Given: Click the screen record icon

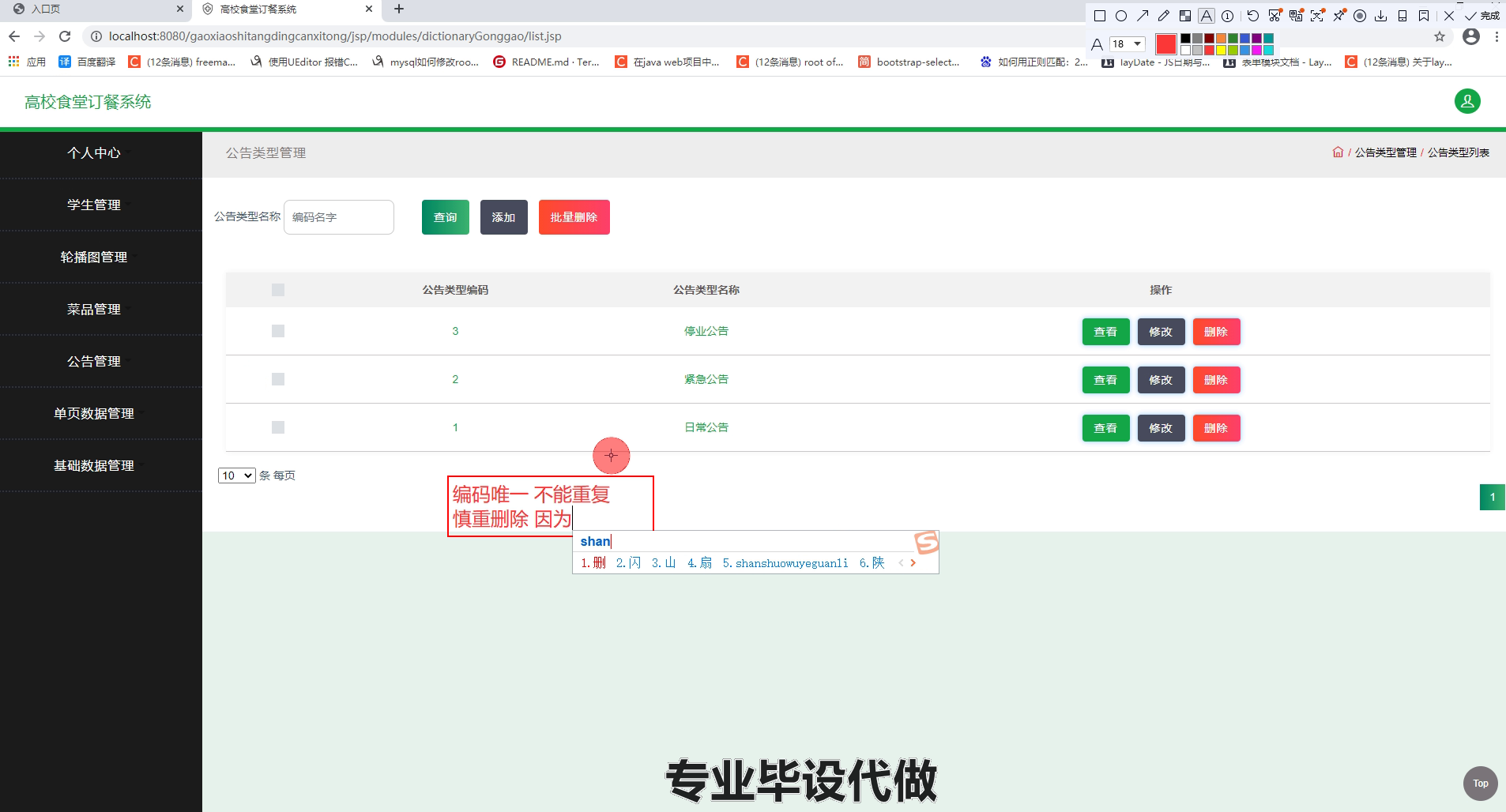Looking at the screenshot, I should [1360, 16].
